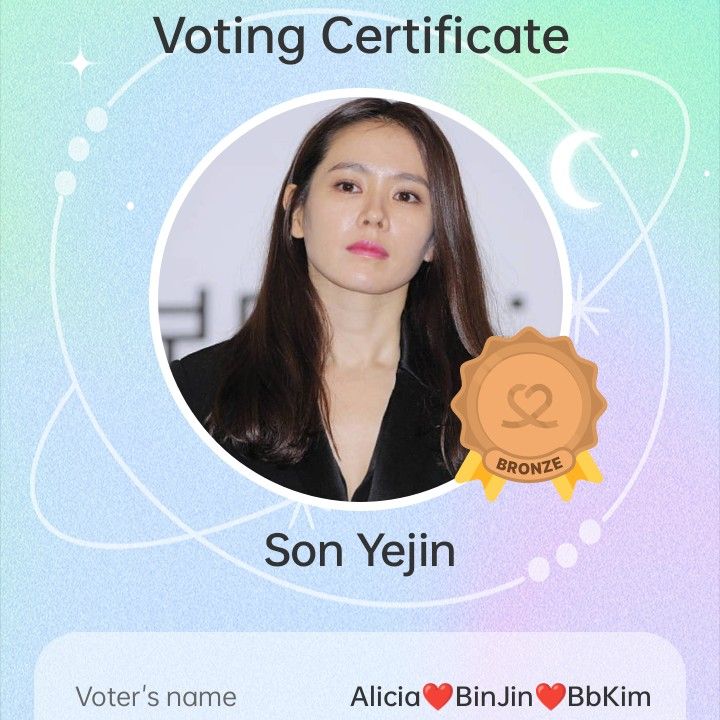This screenshot has height=720, width=720.
Task: Click the first red heart in voter name
Action: pyautogui.click(x=438, y=696)
